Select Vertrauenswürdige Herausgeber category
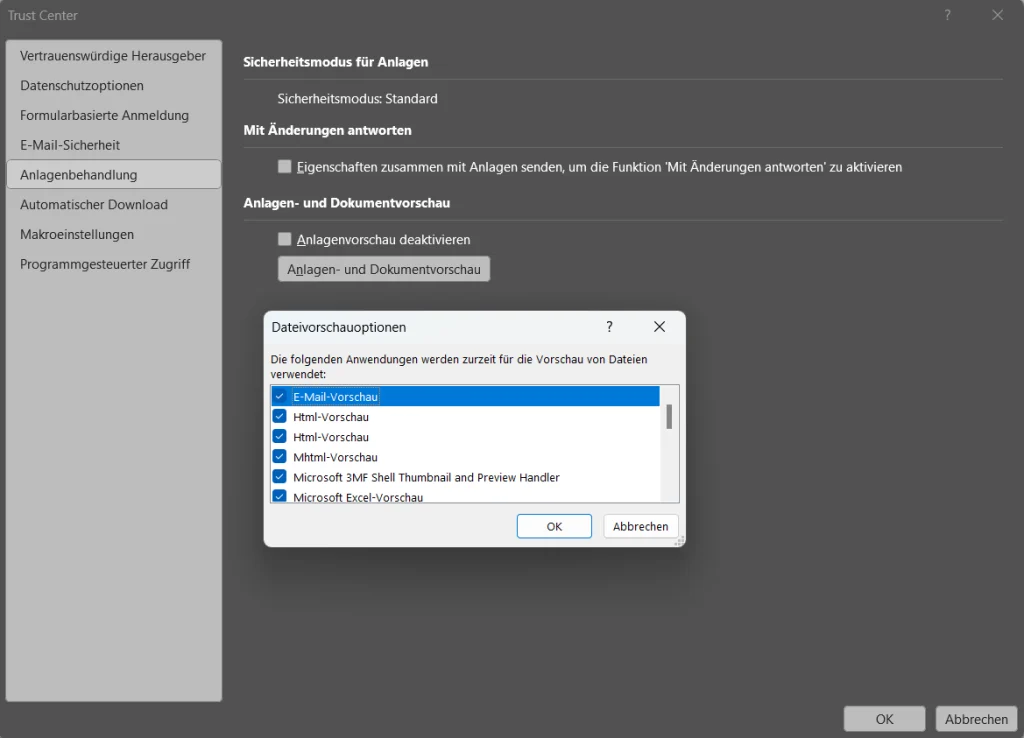 coord(113,56)
